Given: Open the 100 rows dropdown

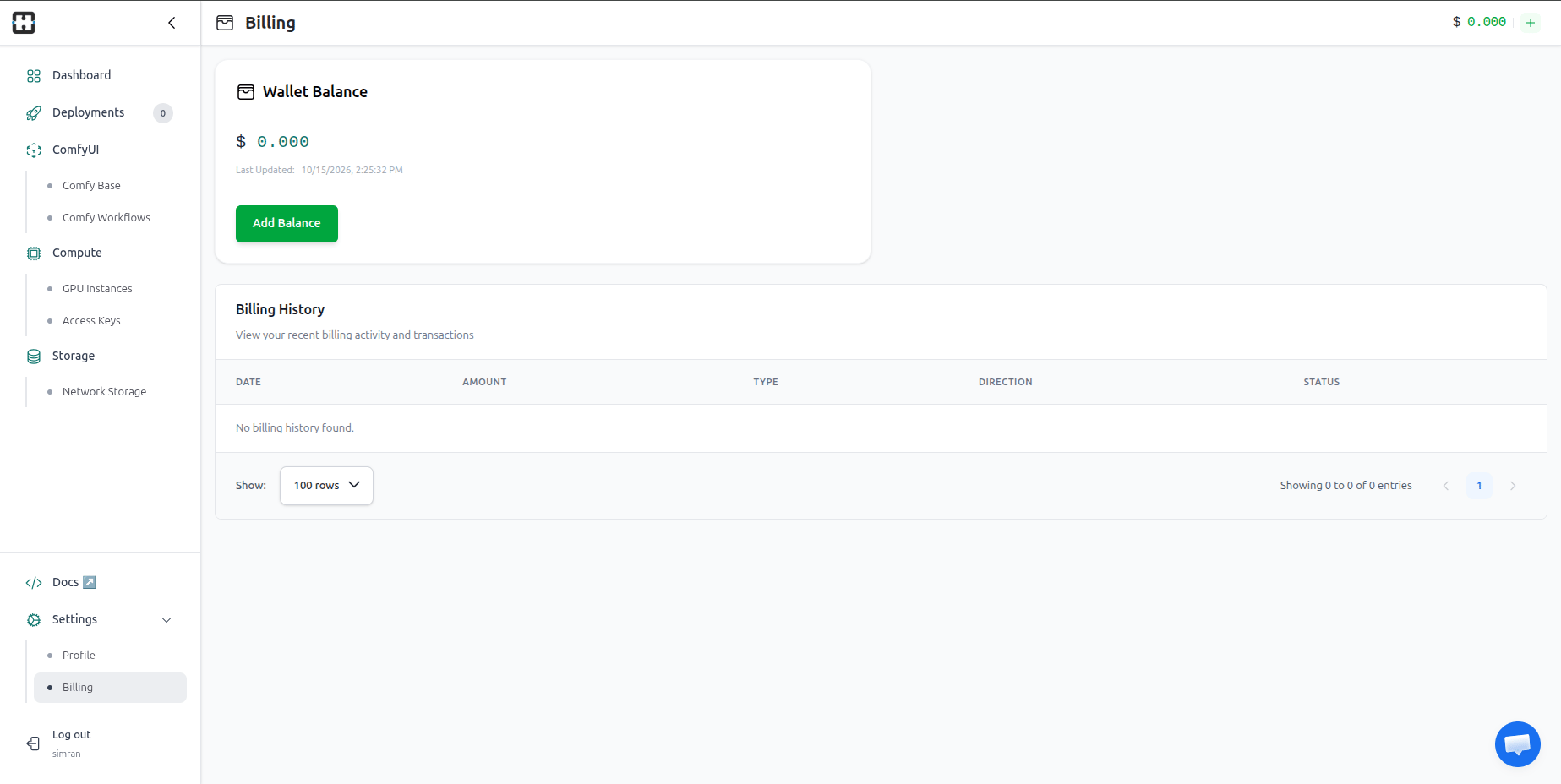Looking at the screenshot, I should [x=326, y=486].
